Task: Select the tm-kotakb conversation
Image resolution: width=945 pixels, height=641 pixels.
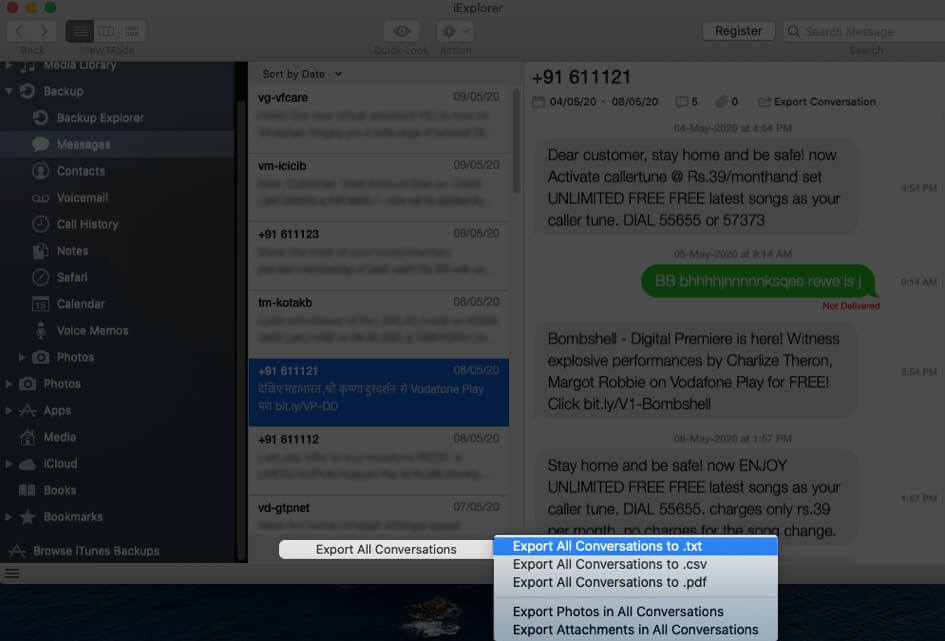Action: [378, 324]
